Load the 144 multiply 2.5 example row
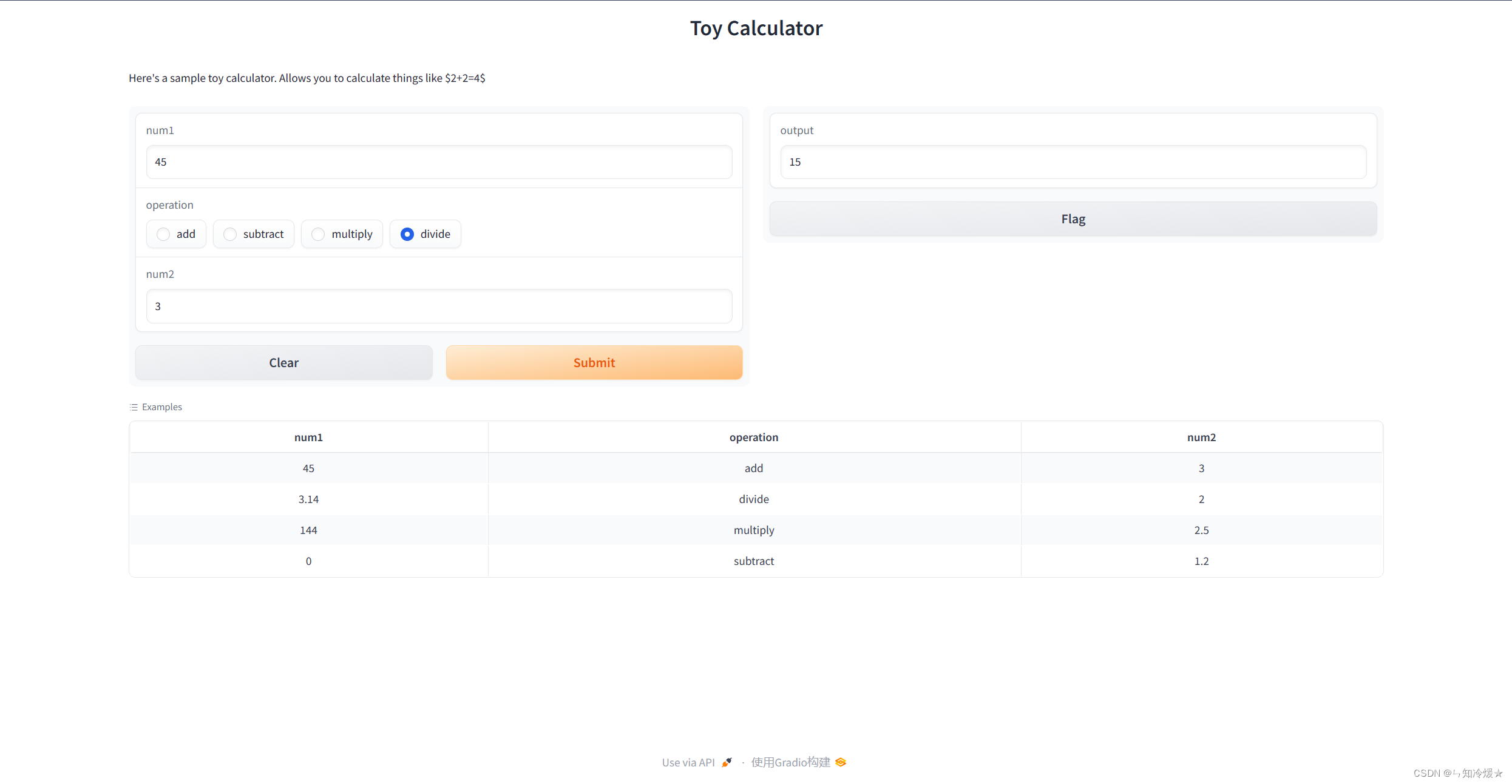Image resolution: width=1512 pixels, height=784 pixels. pyautogui.click(x=754, y=530)
